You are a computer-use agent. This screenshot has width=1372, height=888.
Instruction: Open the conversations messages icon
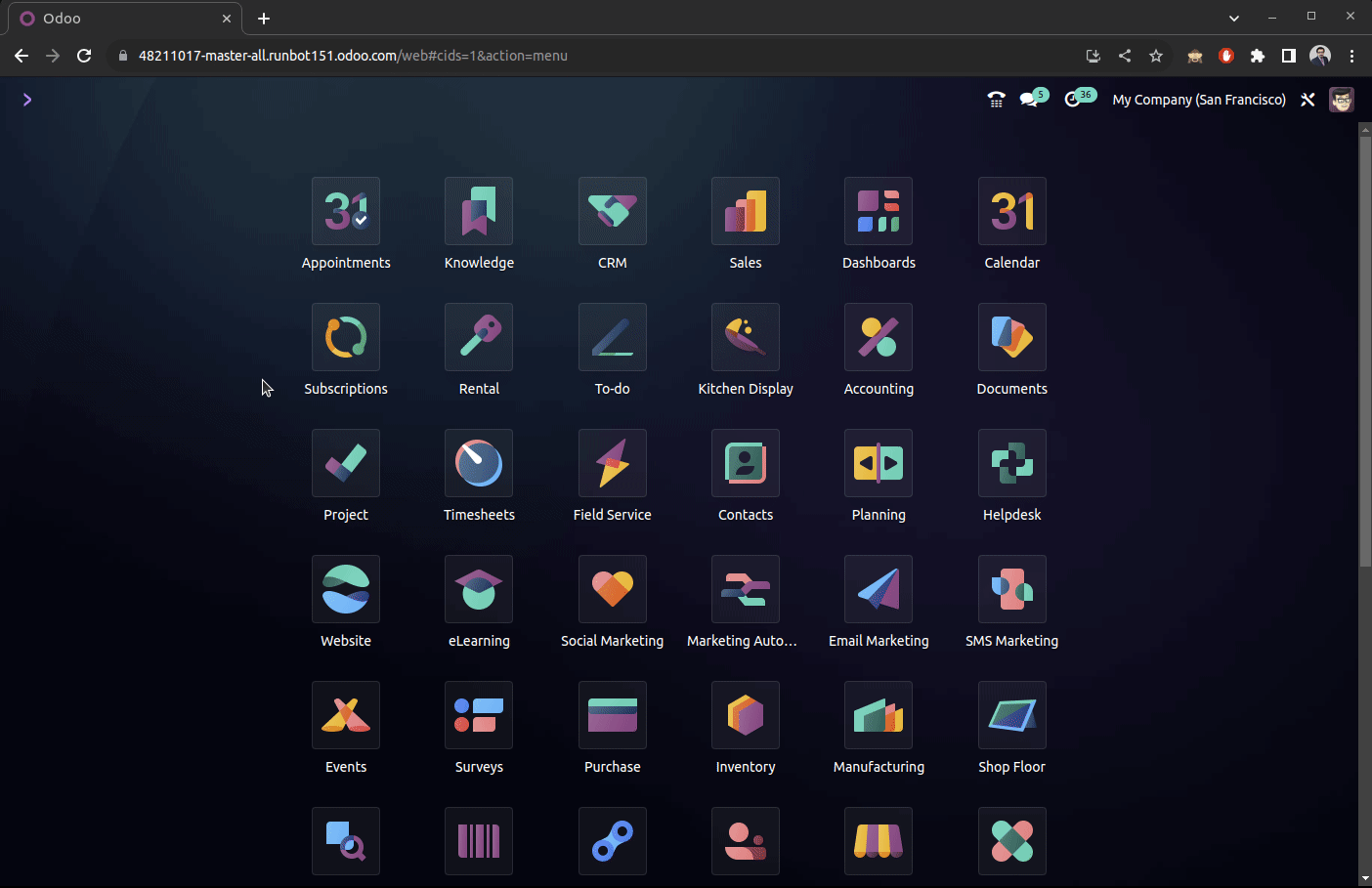[x=1029, y=100]
